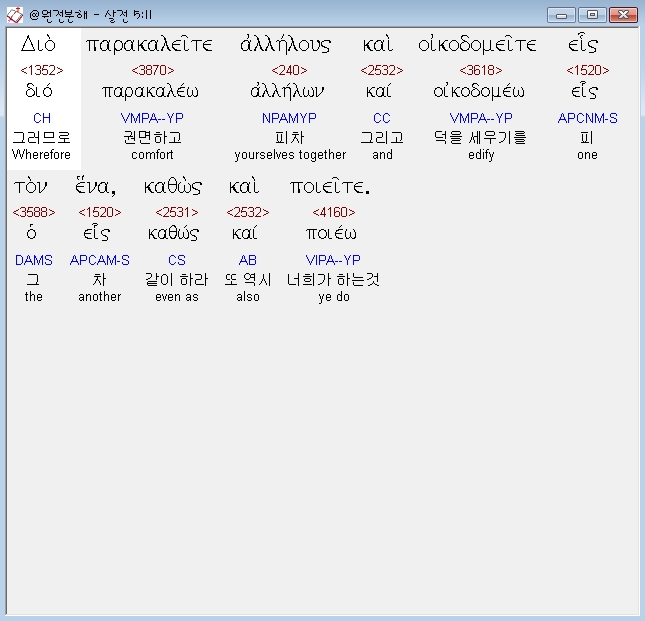This screenshot has height=621, width=645.
Task: Click the English gloss the
Action: coord(33,297)
